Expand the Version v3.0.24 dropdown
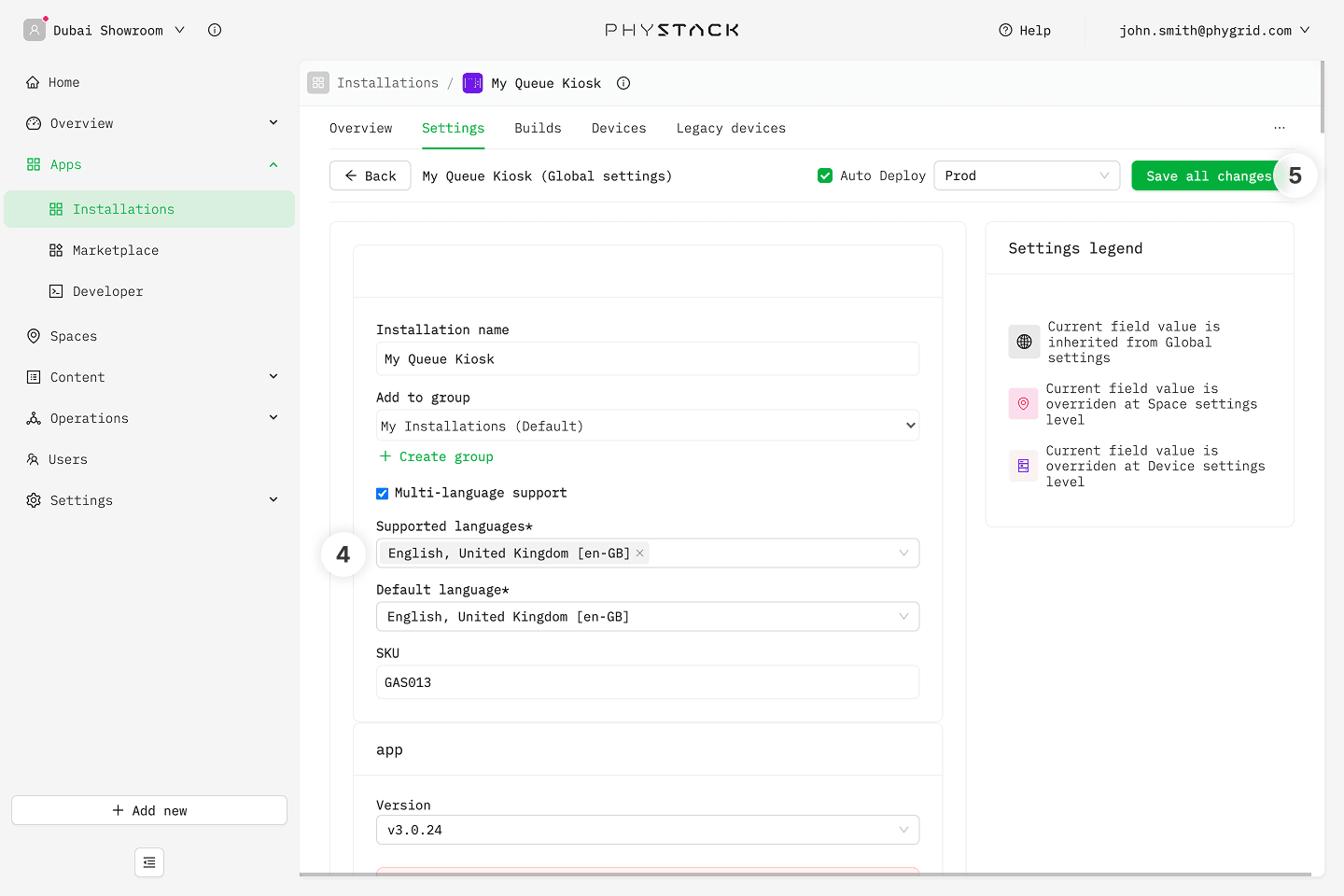 [x=647, y=830]
